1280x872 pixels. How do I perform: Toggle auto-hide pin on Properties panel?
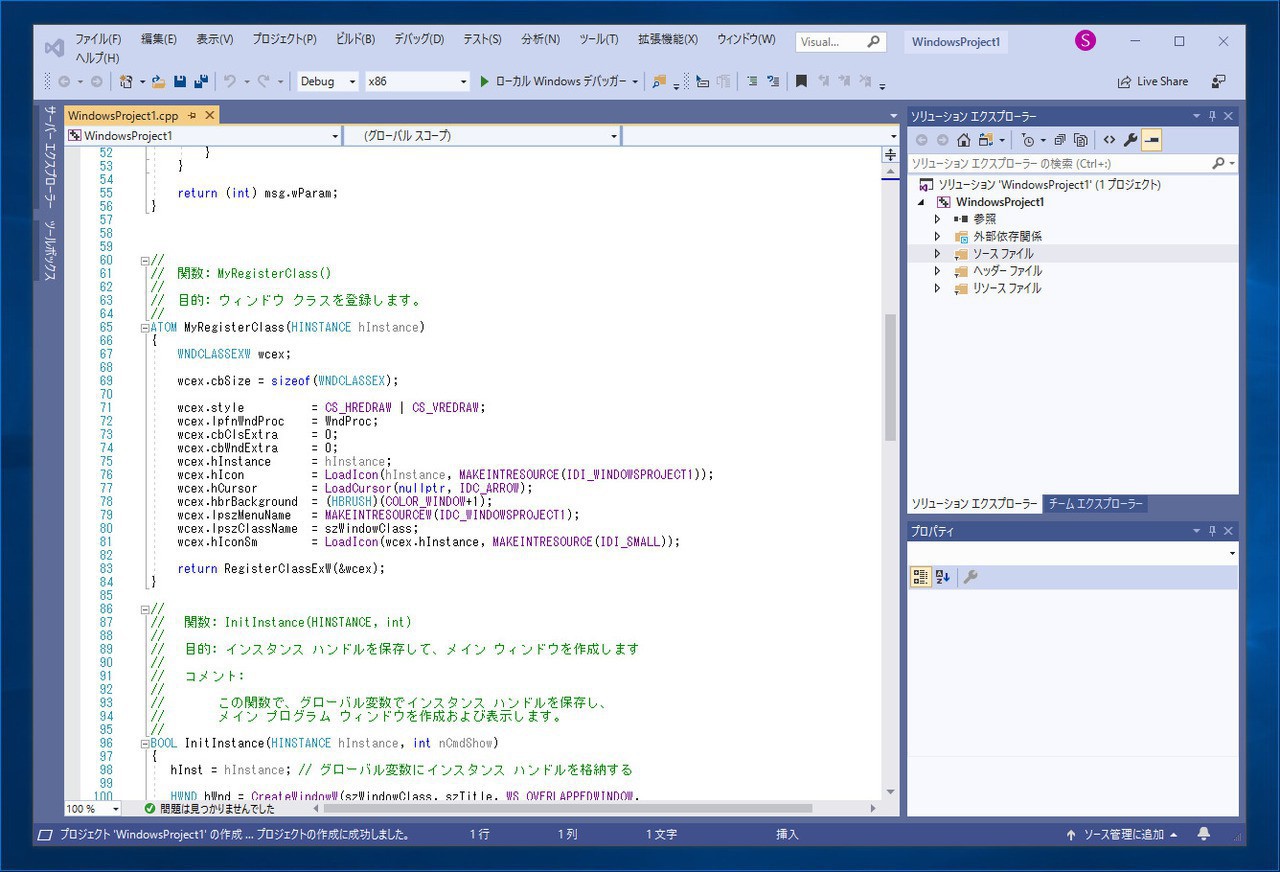point(1212,531)
